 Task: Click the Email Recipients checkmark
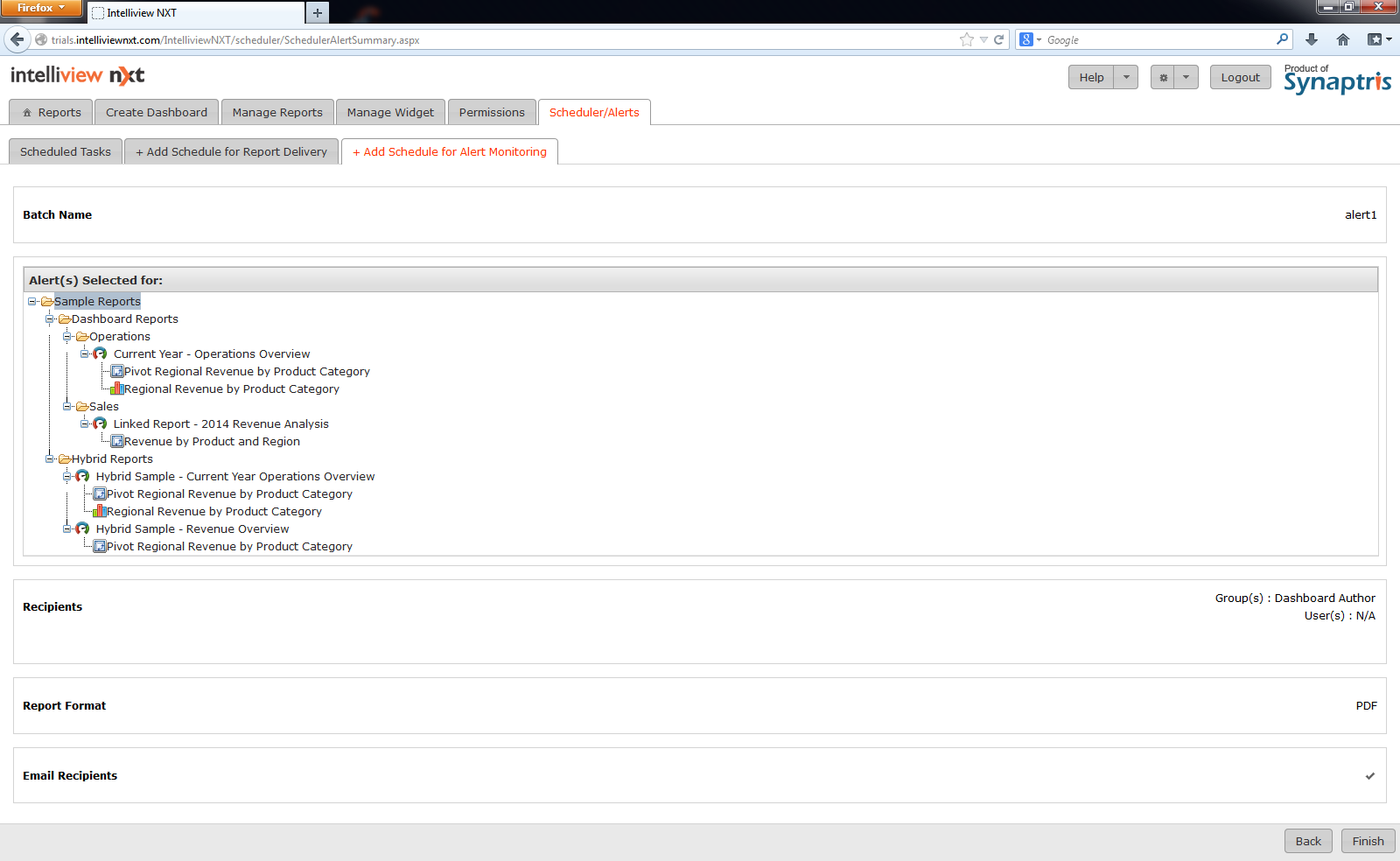pos(1369,776)
